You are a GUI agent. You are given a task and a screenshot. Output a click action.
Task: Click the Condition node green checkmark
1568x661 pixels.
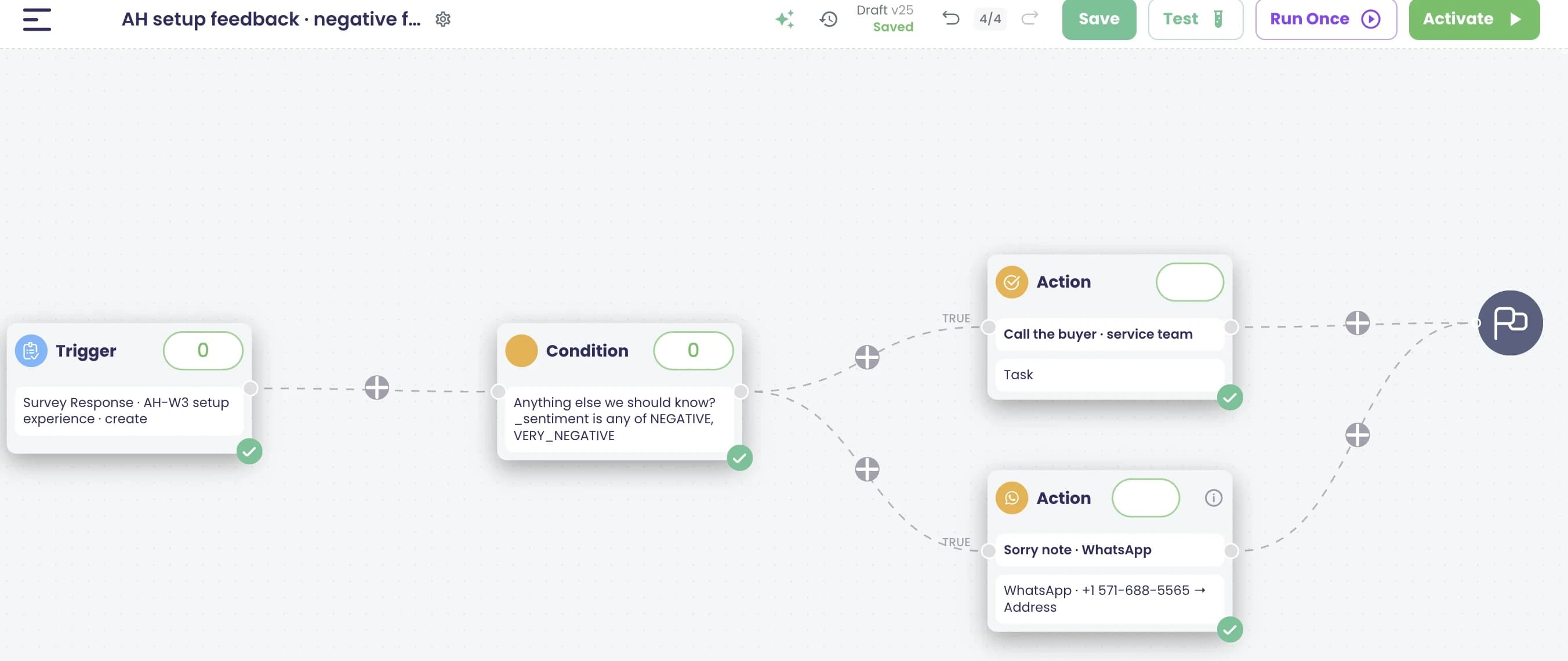[739, 458]
